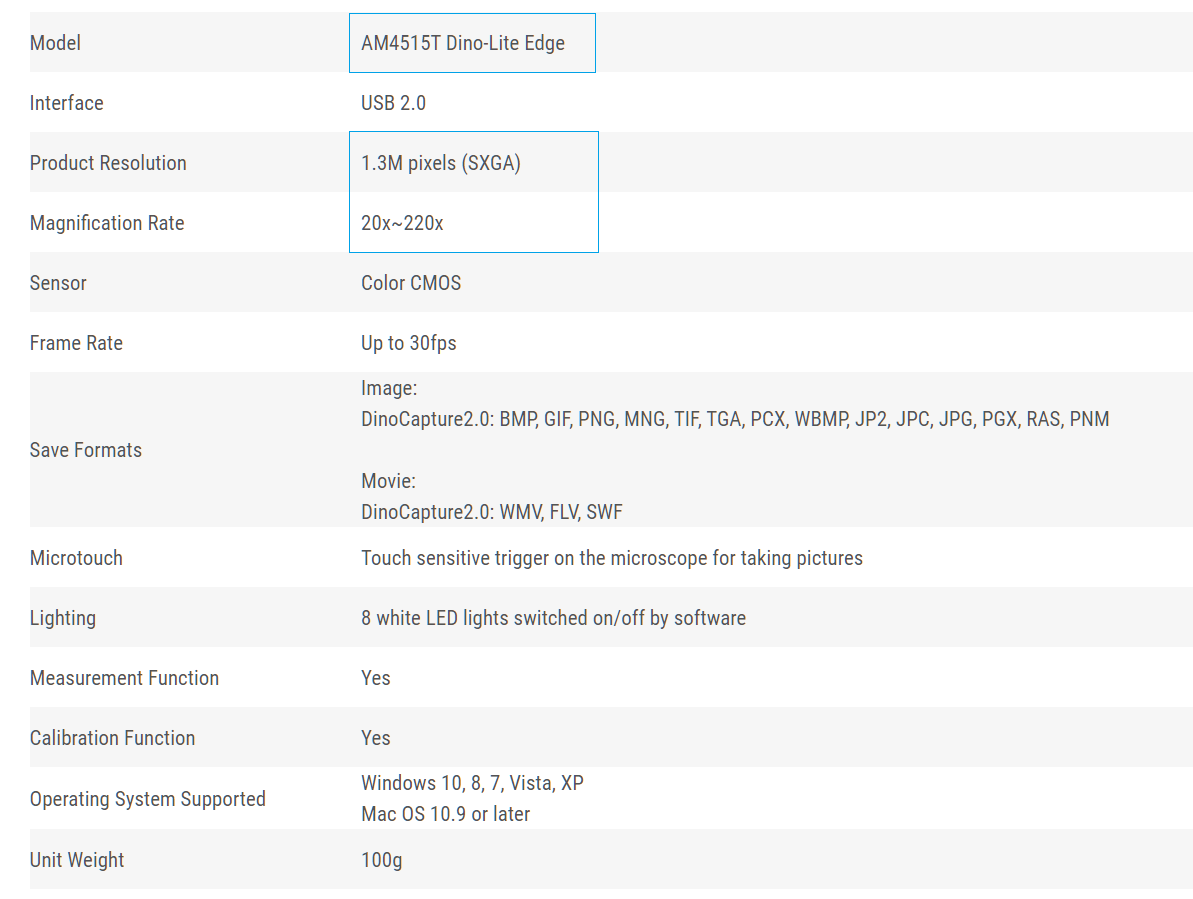Click the DinoCapture2.0 image formats list line
1193x899 pixels.
click(x=735, y=420)
